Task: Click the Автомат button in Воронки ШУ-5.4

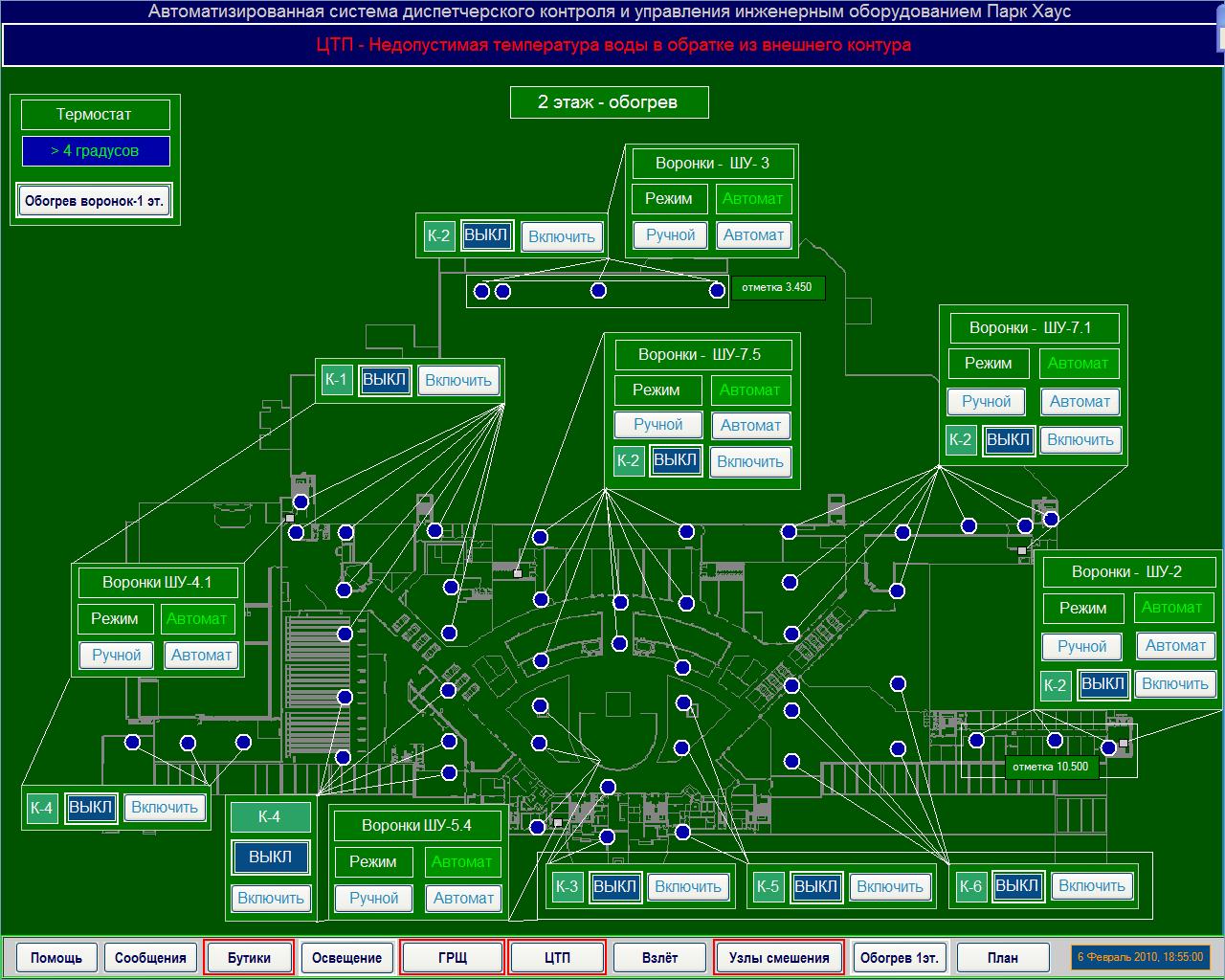Action: point(463,899)
